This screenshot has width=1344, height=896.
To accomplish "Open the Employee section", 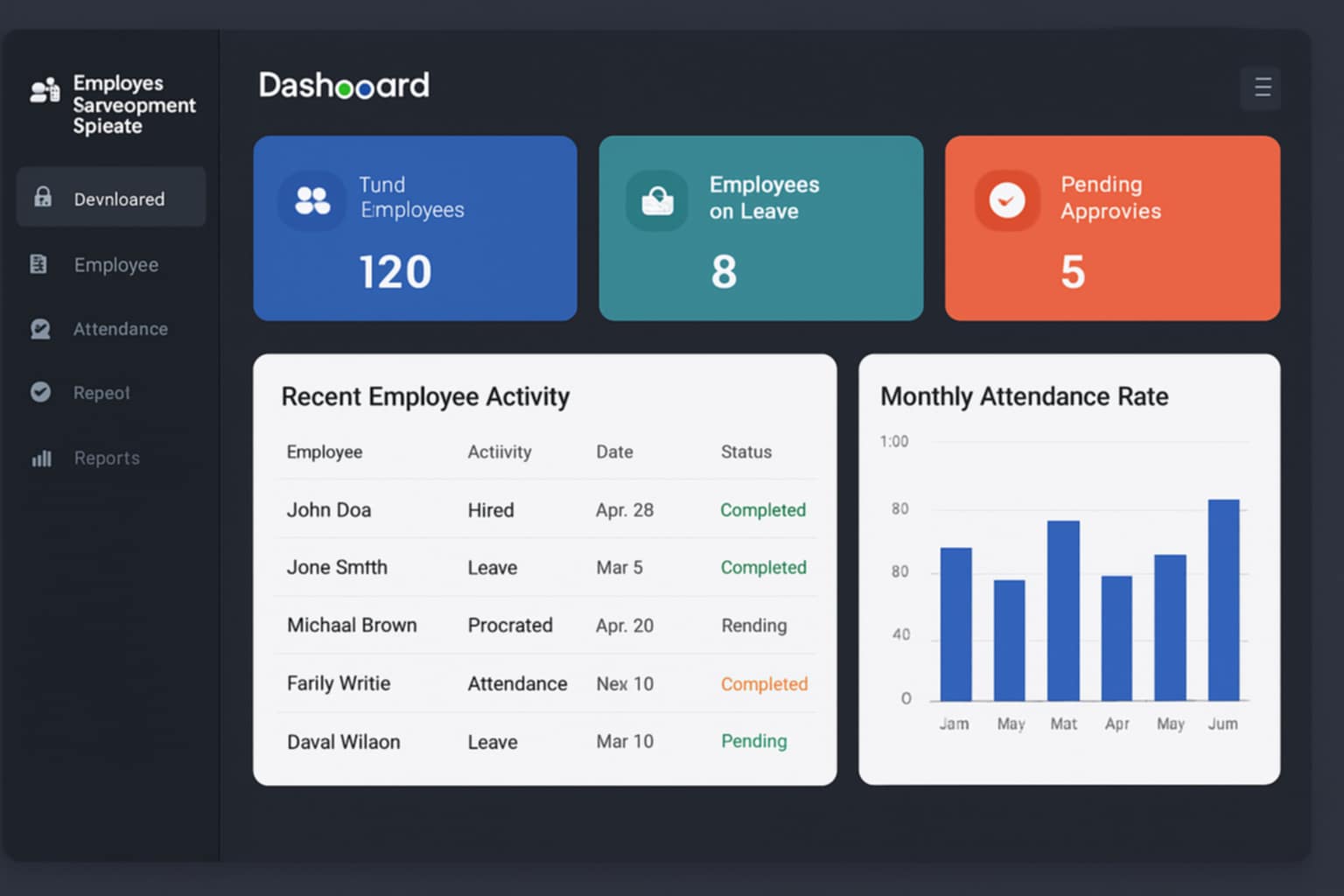I will 115,264.
